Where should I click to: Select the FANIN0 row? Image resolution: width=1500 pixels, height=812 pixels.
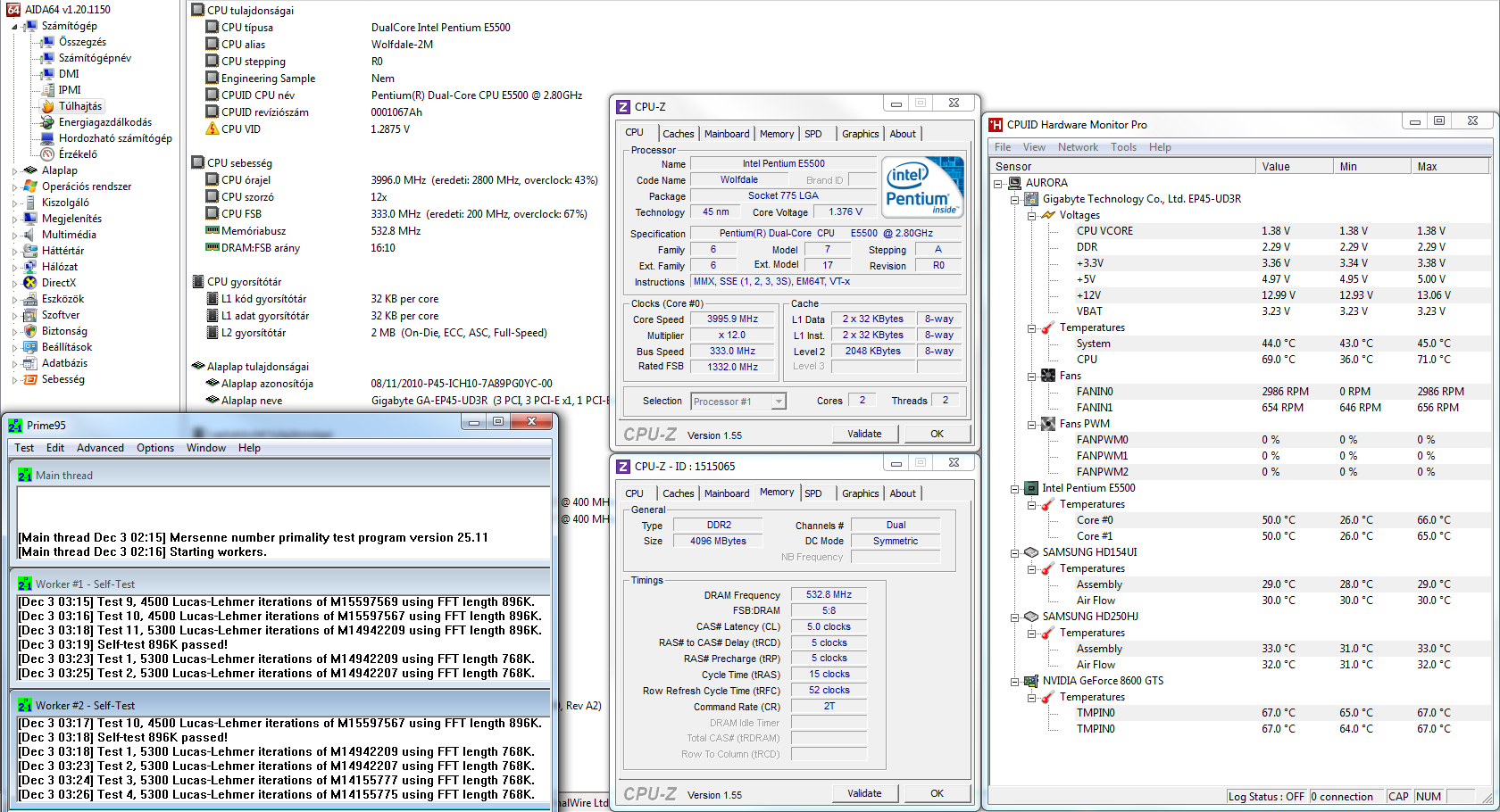pyautogui.click(x=1240, y=392)
